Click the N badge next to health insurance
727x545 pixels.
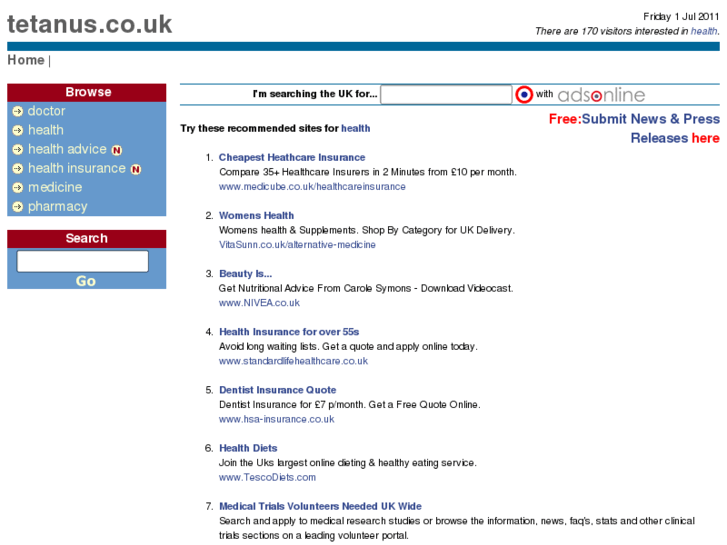point(136,169)
